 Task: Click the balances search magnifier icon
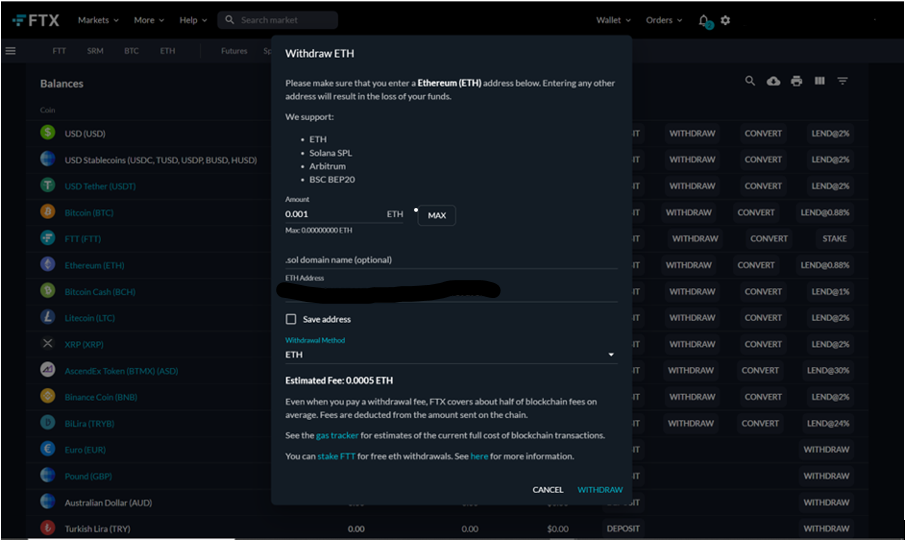click(x=749, y=81)
